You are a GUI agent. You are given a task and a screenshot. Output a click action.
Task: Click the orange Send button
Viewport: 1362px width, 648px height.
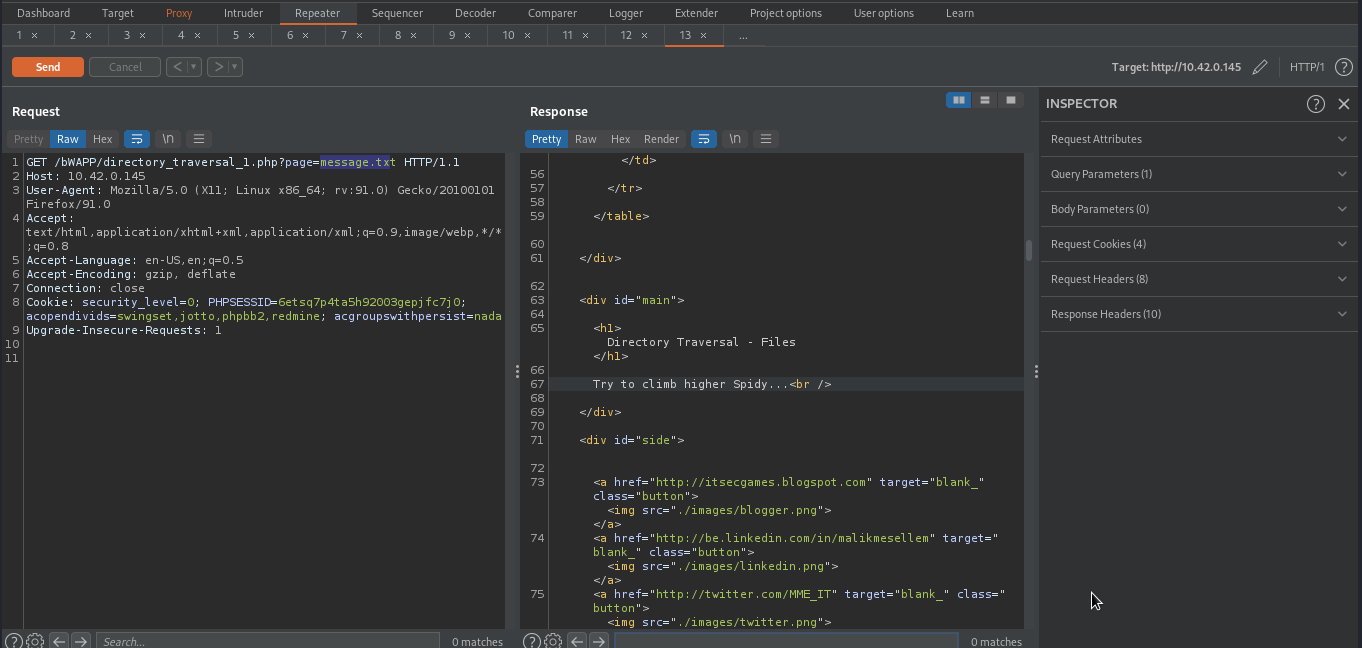48,67
